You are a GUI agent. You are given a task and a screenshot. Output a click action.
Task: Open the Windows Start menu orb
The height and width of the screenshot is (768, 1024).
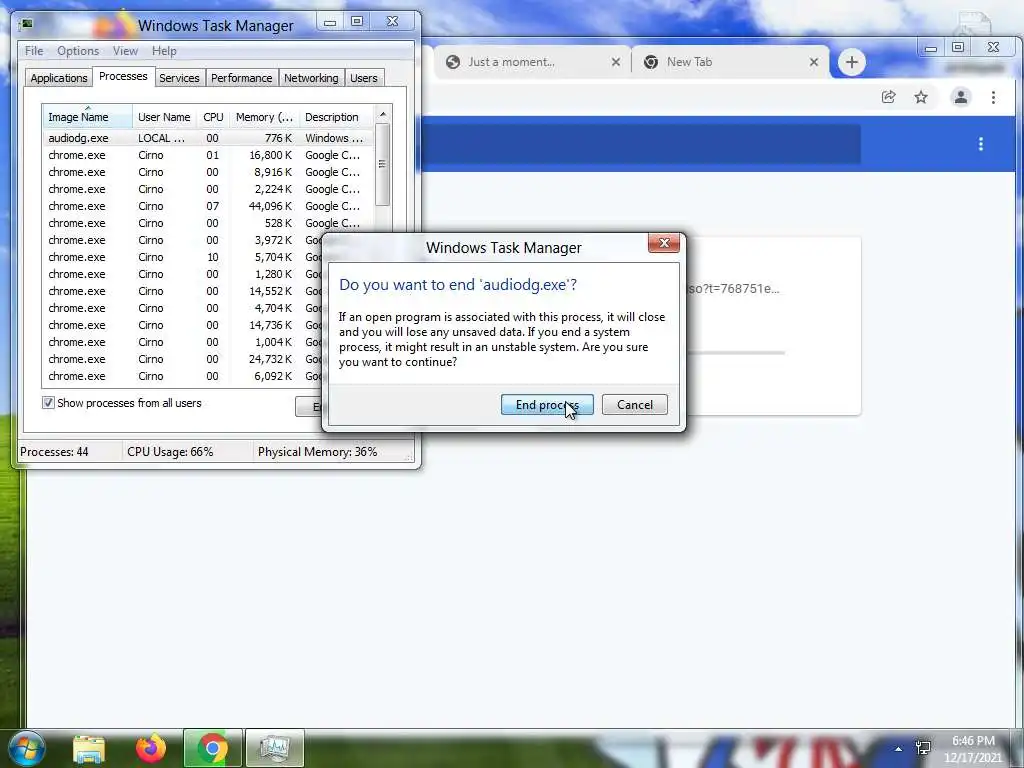27,748
